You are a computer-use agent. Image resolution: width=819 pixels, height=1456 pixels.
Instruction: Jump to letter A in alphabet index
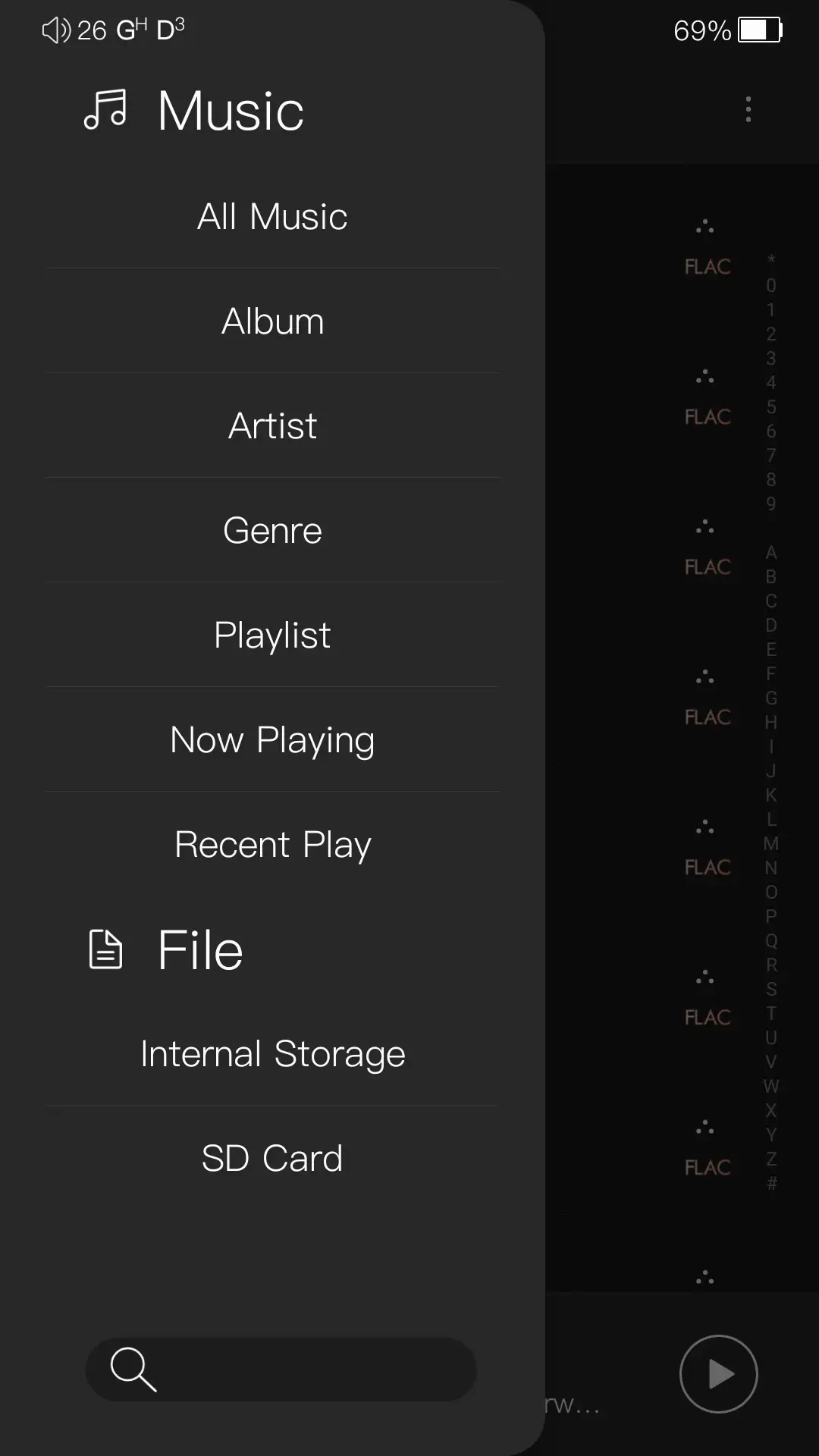pyautogui.click(x=771, y=552)
